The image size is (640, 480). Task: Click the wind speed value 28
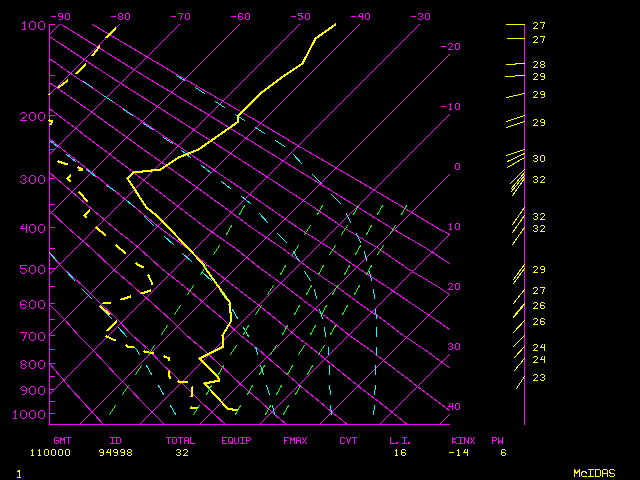[538, 65]
